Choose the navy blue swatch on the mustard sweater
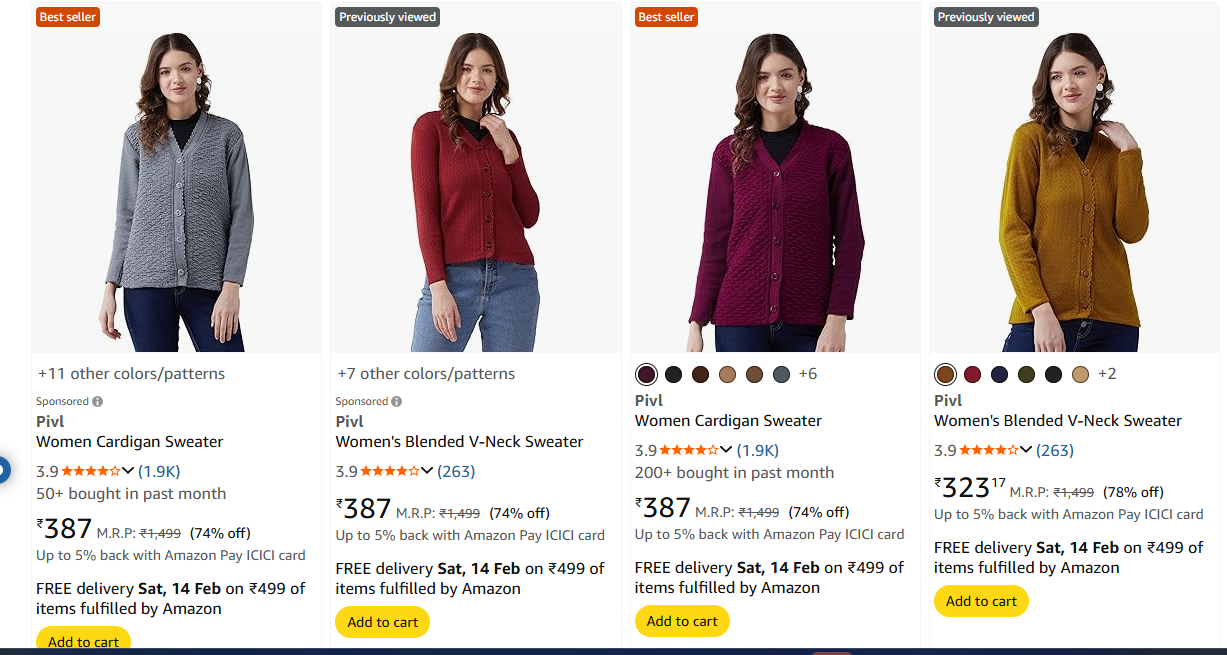Viewport: 1227px width, 655px height. pos(999,374)
